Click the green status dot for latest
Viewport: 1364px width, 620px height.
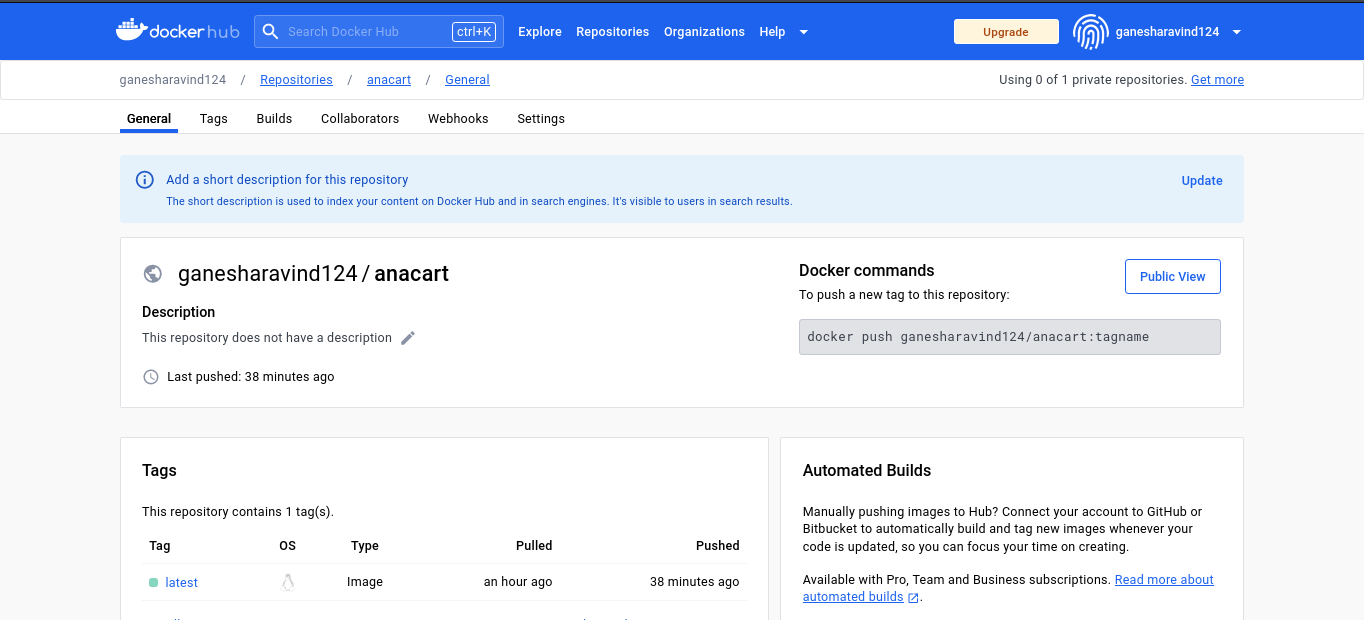click(153, 582)
